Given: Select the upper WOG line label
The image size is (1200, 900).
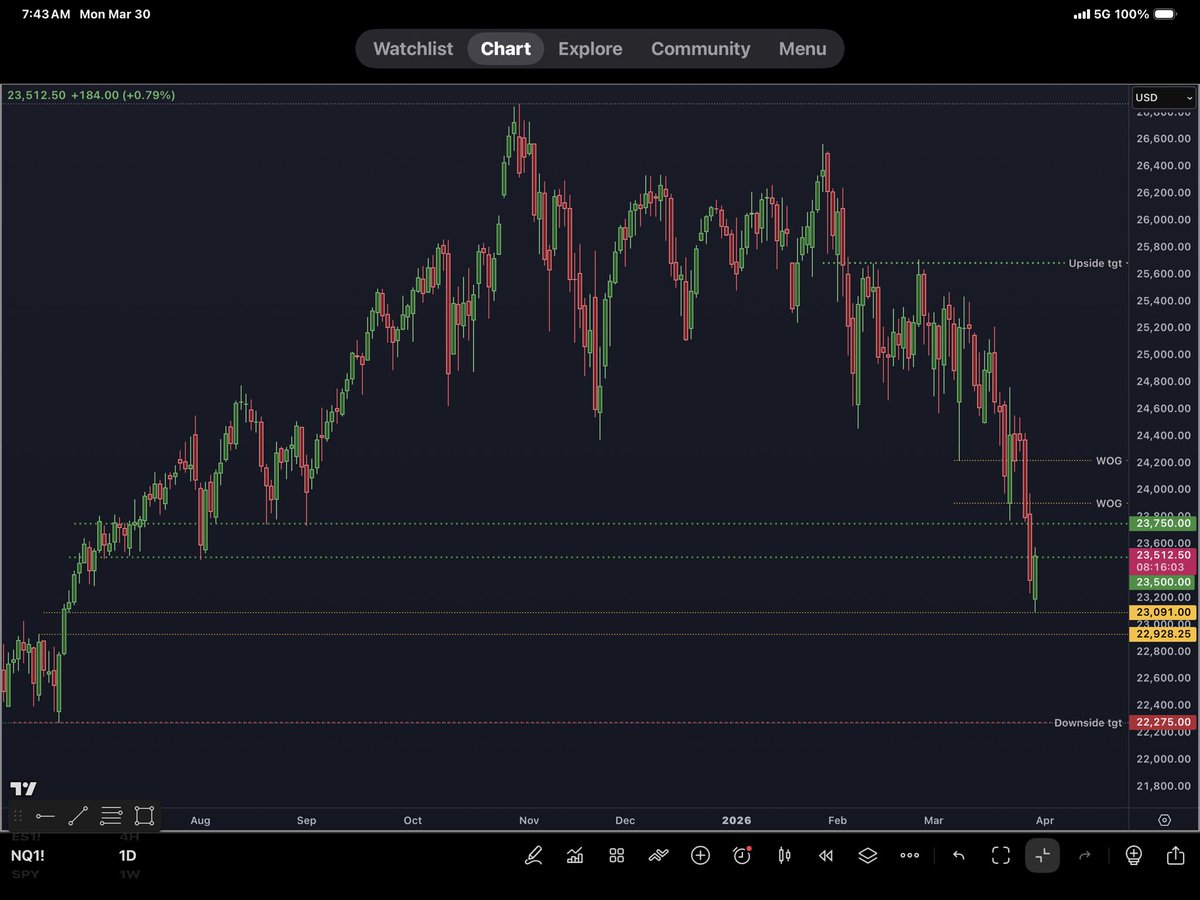Looking at the screenshot, I should point(1109,461).
